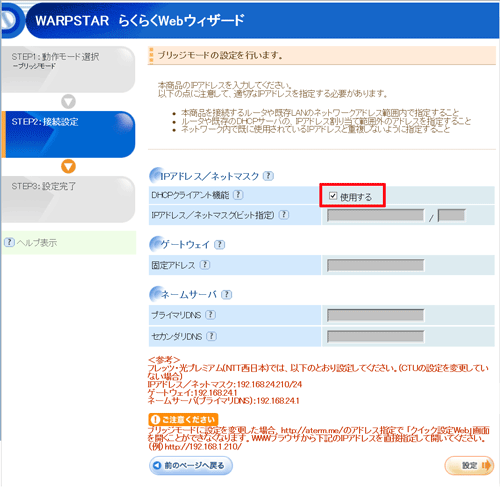Click the 固定アドレス gateway input field
Image resolution: width=500 pixels, height=489 pixels.
375,265
